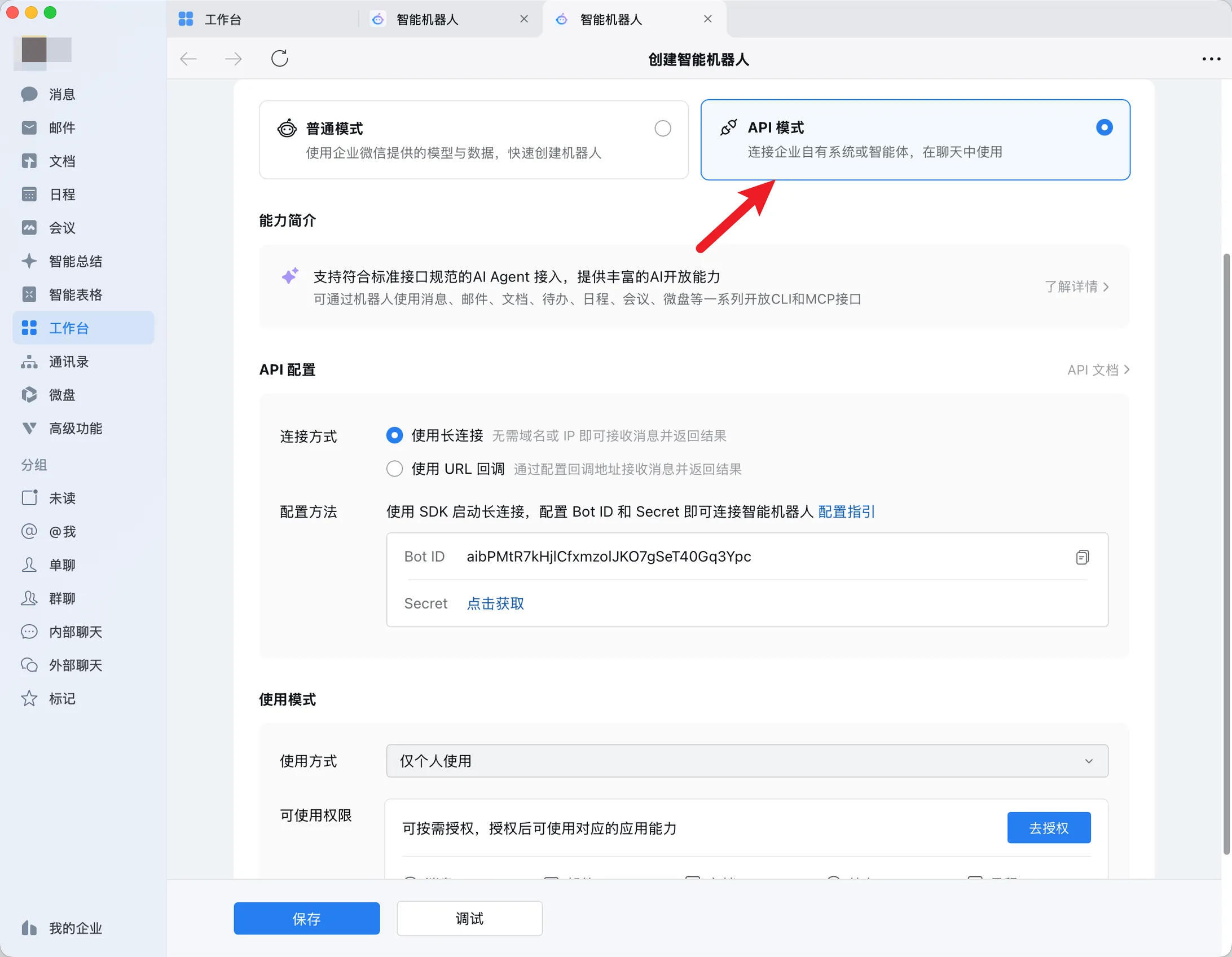
Task: Open 我的企业 at sidebar bottom
Action: pyautogui.click(x=83, y=928)
